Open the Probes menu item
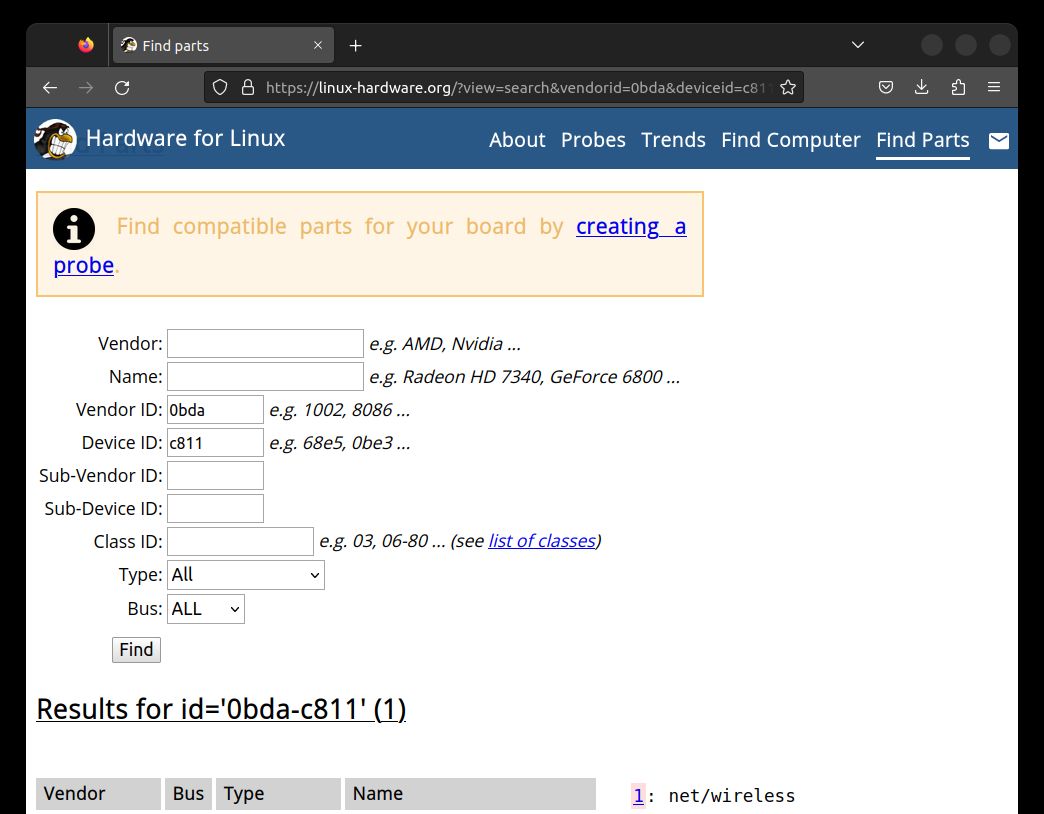Image resolution: width=1044 pixels, height=814 pixels. pyautogui.click(x=593, y=140)
